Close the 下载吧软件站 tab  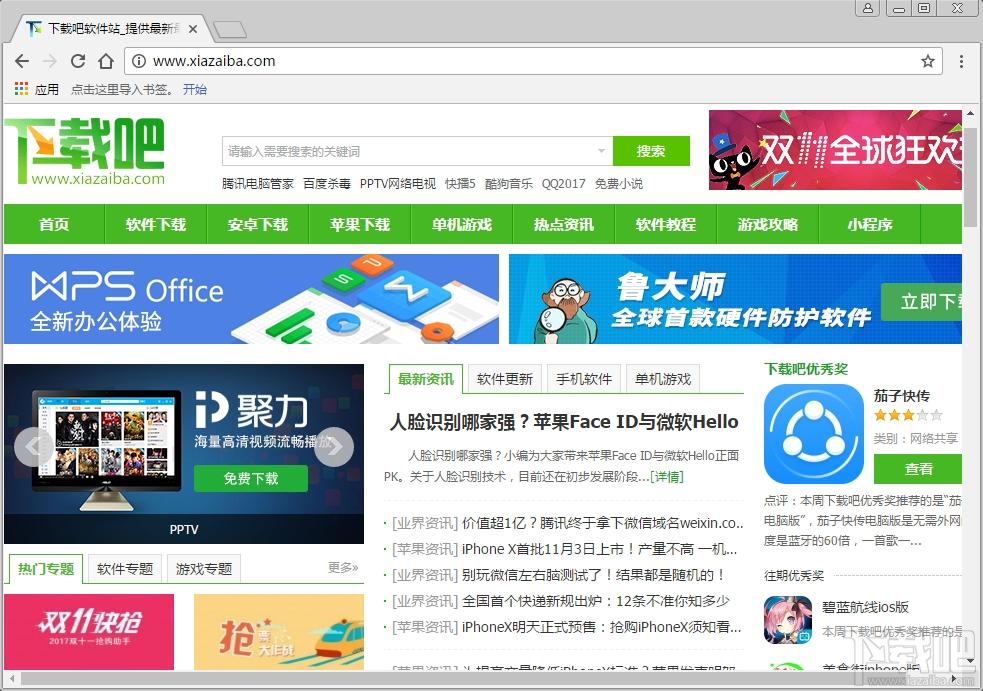[193, 29]
